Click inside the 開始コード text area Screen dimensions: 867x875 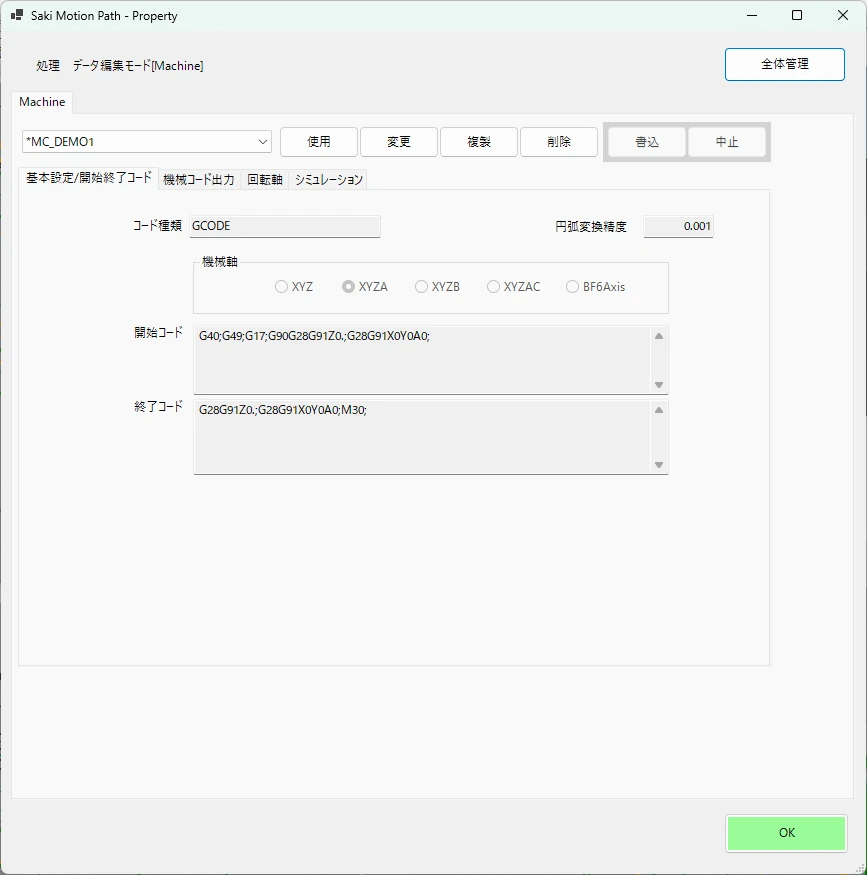point(422,360)
